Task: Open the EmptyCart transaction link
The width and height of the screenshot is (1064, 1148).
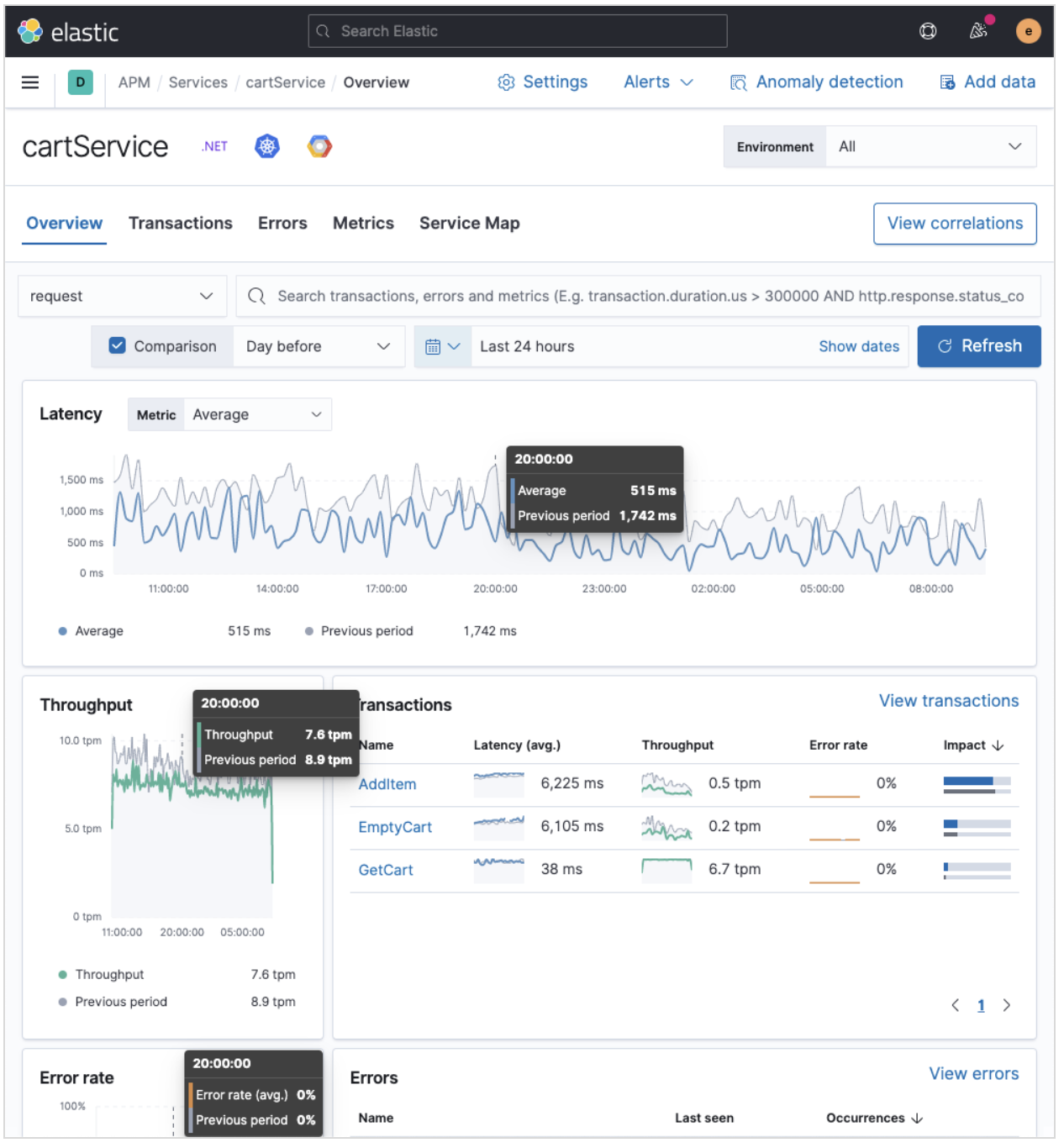Action: pyautogui.click(x=394, y=827)
